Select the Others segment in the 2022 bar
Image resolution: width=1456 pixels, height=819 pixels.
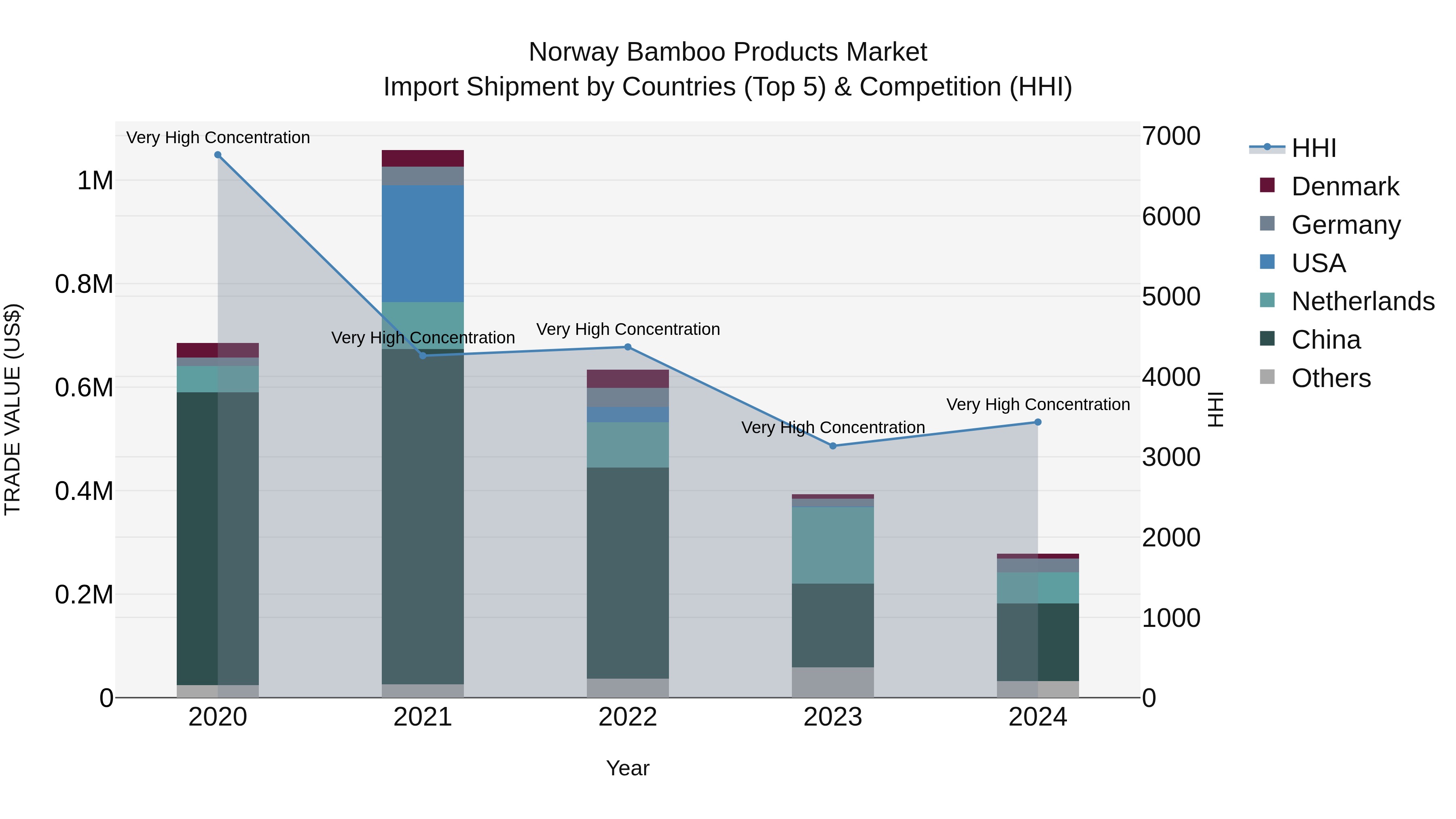(x=627, y=688)
